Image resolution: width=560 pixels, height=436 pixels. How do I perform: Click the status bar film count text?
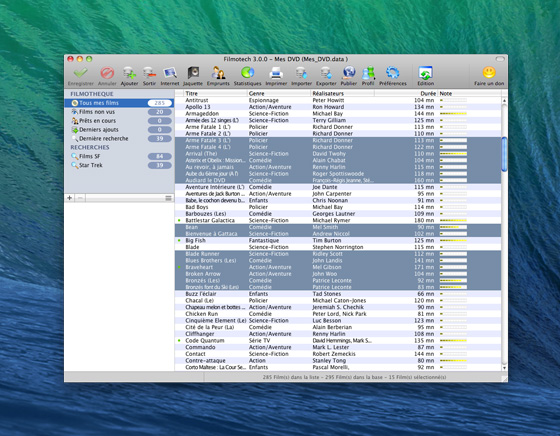[x=354, y=377]
